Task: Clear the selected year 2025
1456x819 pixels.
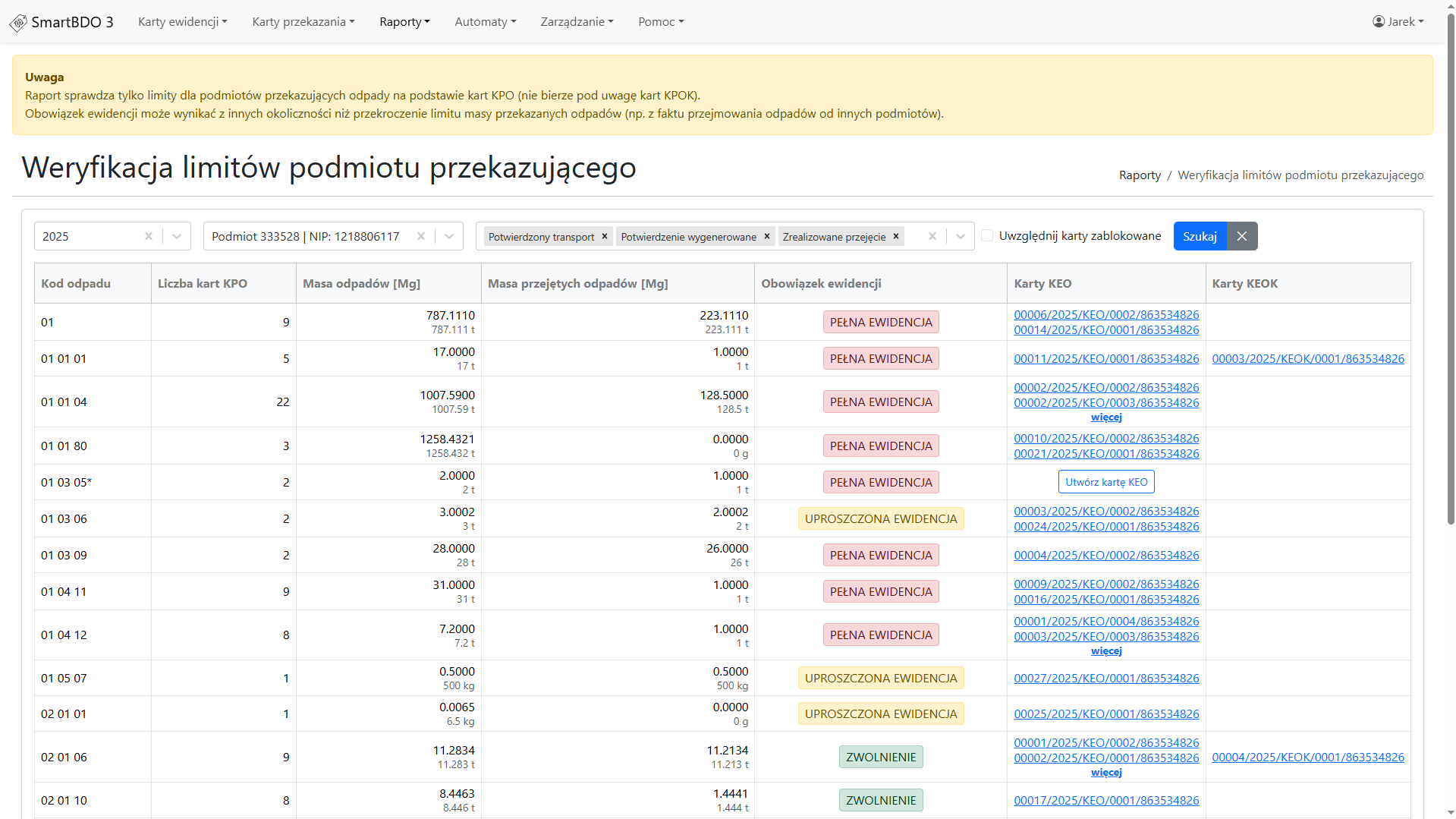Action: point(149,236)
